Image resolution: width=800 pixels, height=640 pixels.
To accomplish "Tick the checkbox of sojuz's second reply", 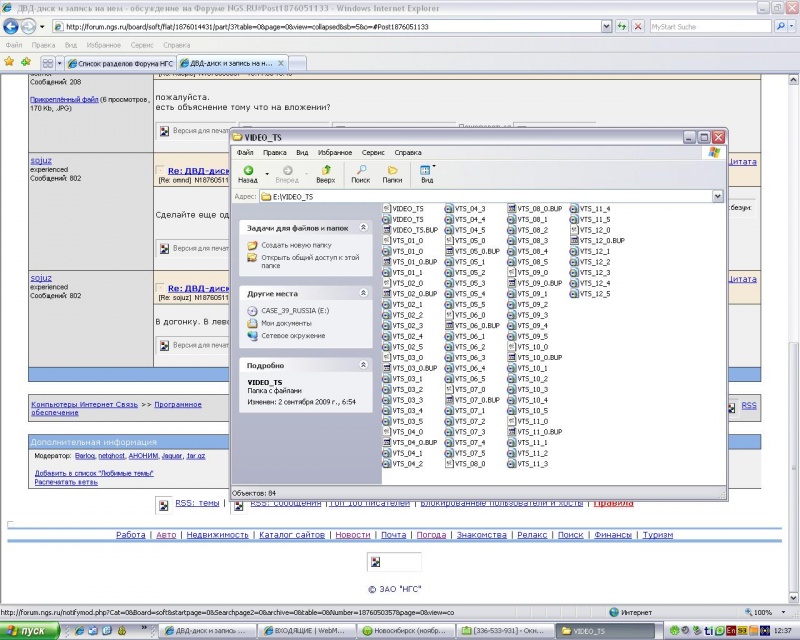I will pyautogui.click(x=159, y=288).
